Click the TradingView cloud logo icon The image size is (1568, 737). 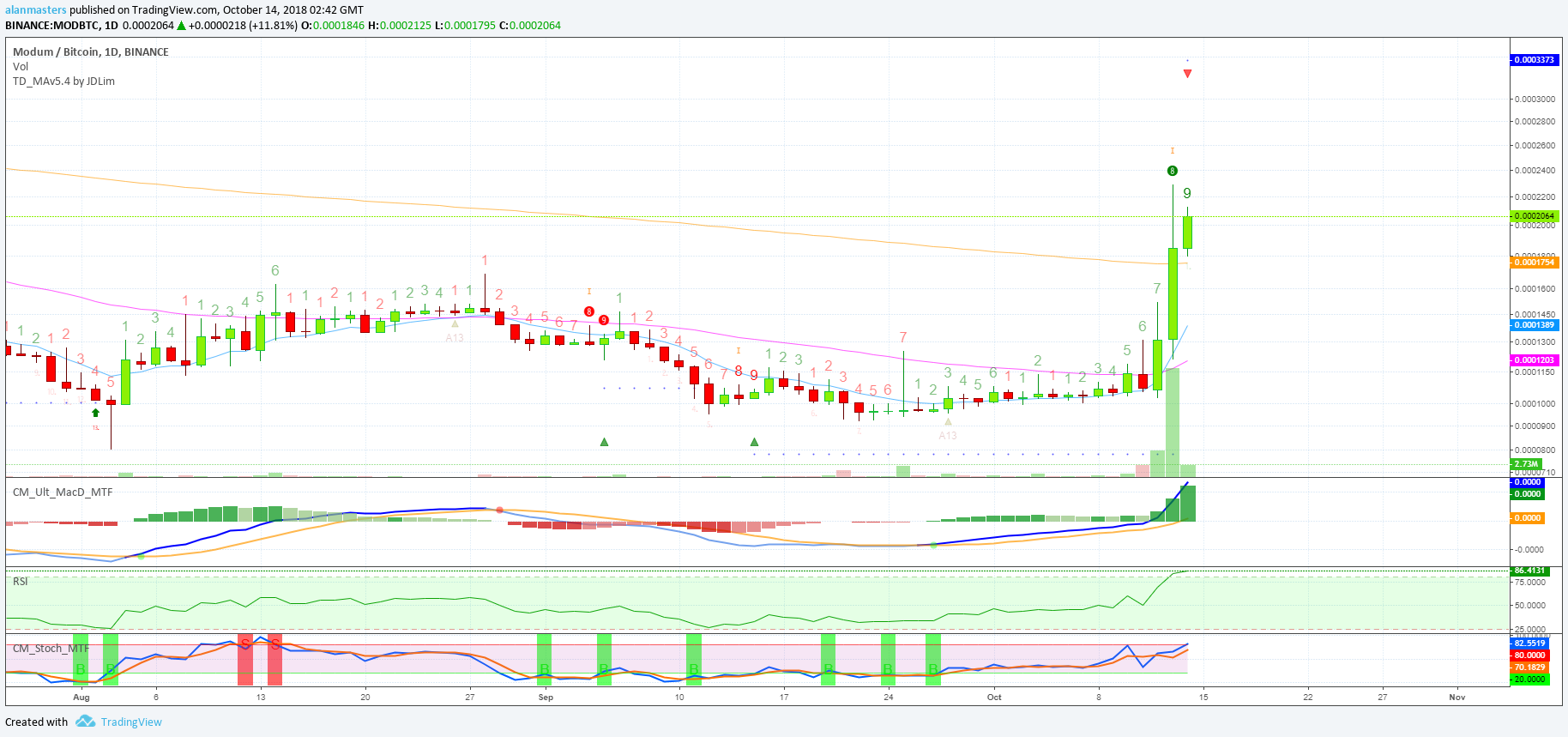click(85, 722)
